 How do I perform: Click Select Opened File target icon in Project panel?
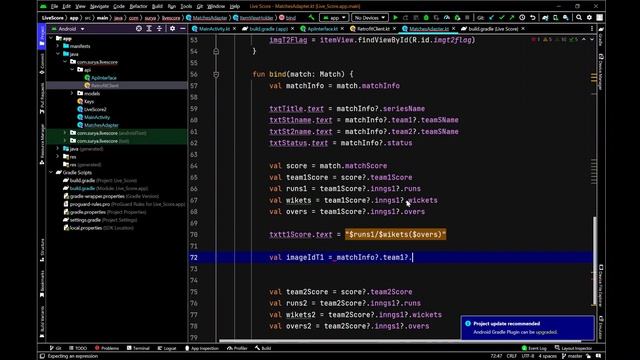click(139, 29)
